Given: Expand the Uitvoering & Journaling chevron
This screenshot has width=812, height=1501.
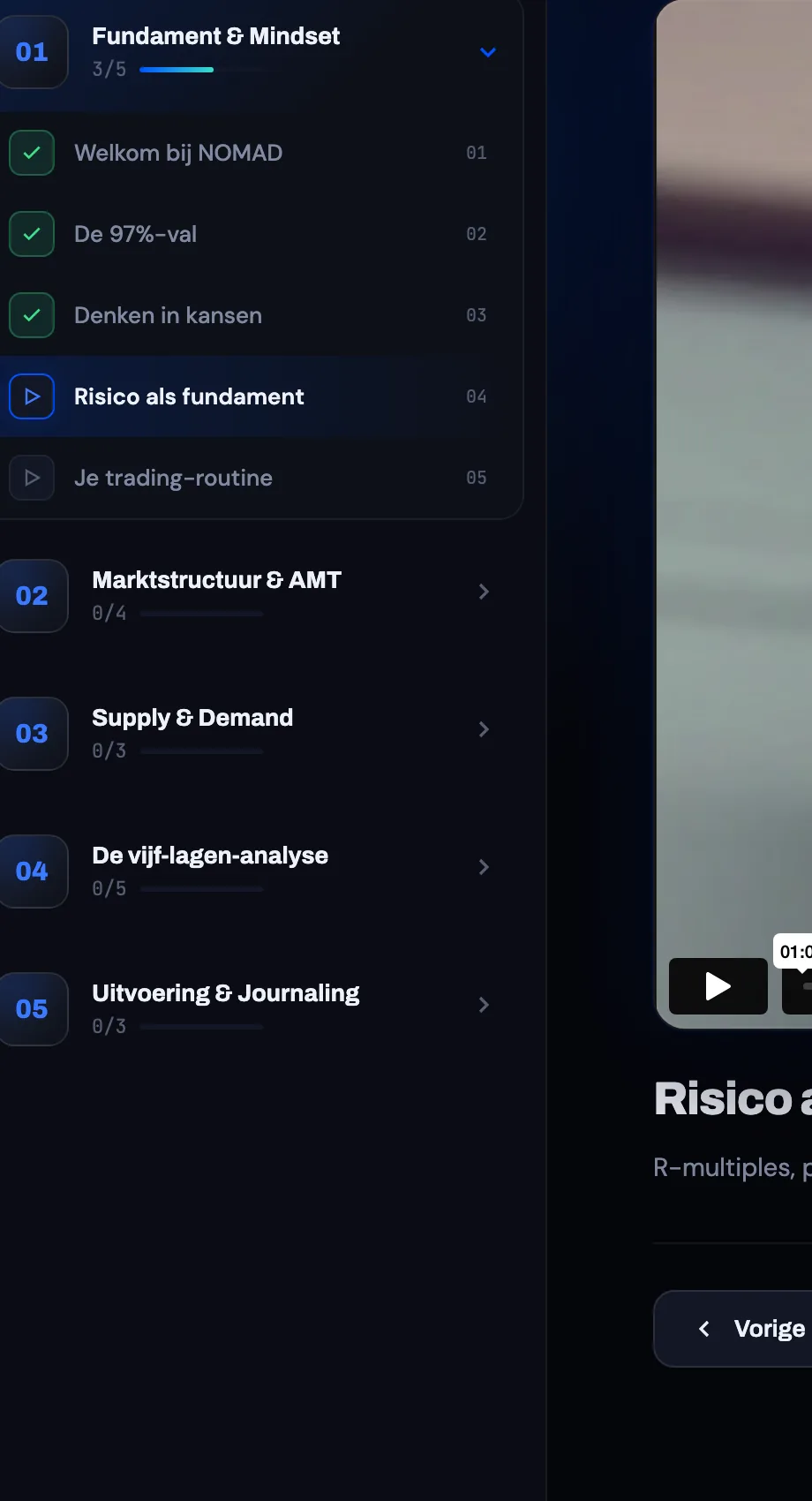Looking at the screenshot, I should point(484,1005).
